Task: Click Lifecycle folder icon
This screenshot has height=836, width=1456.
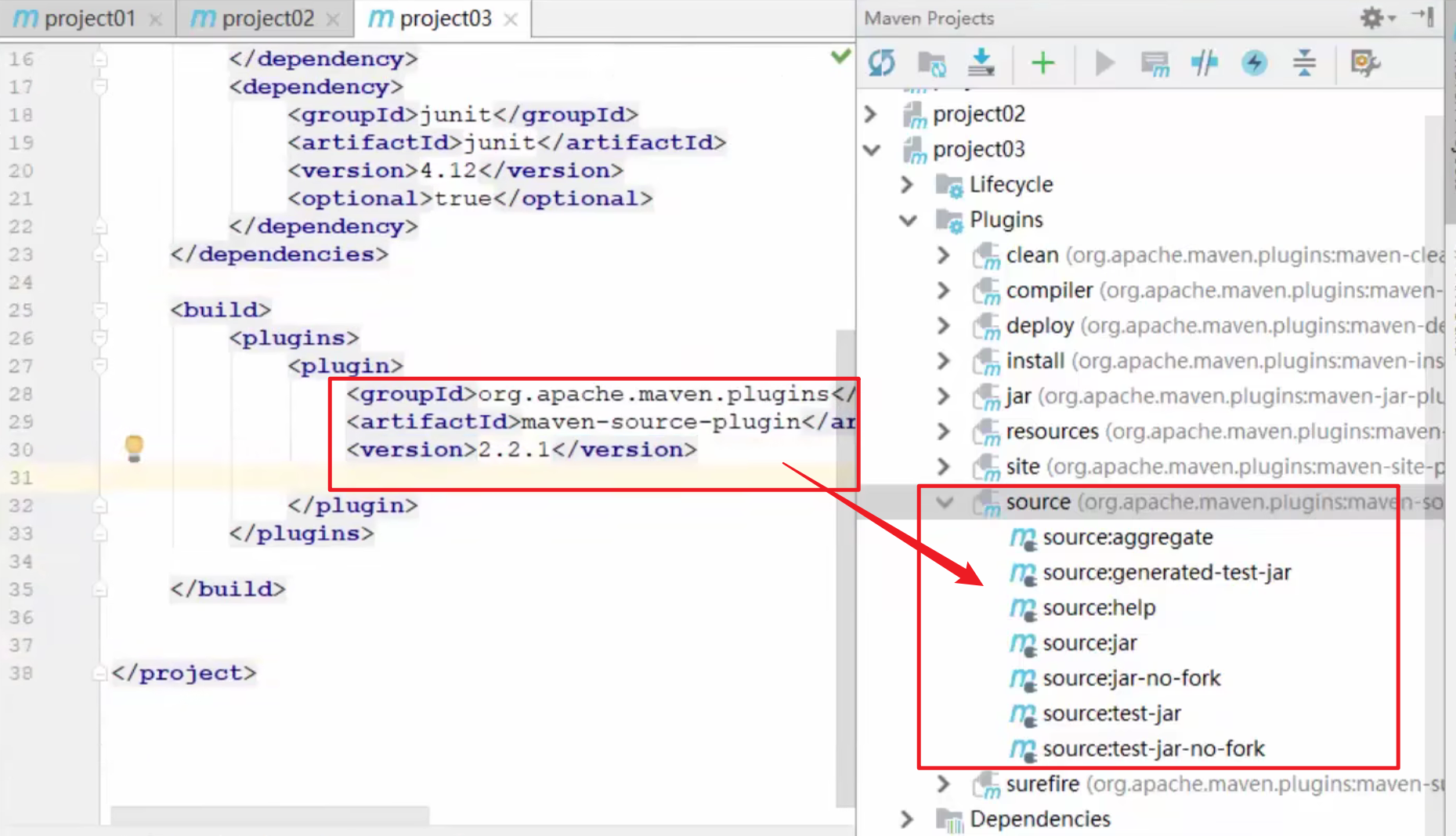Action: click(949, 186)
